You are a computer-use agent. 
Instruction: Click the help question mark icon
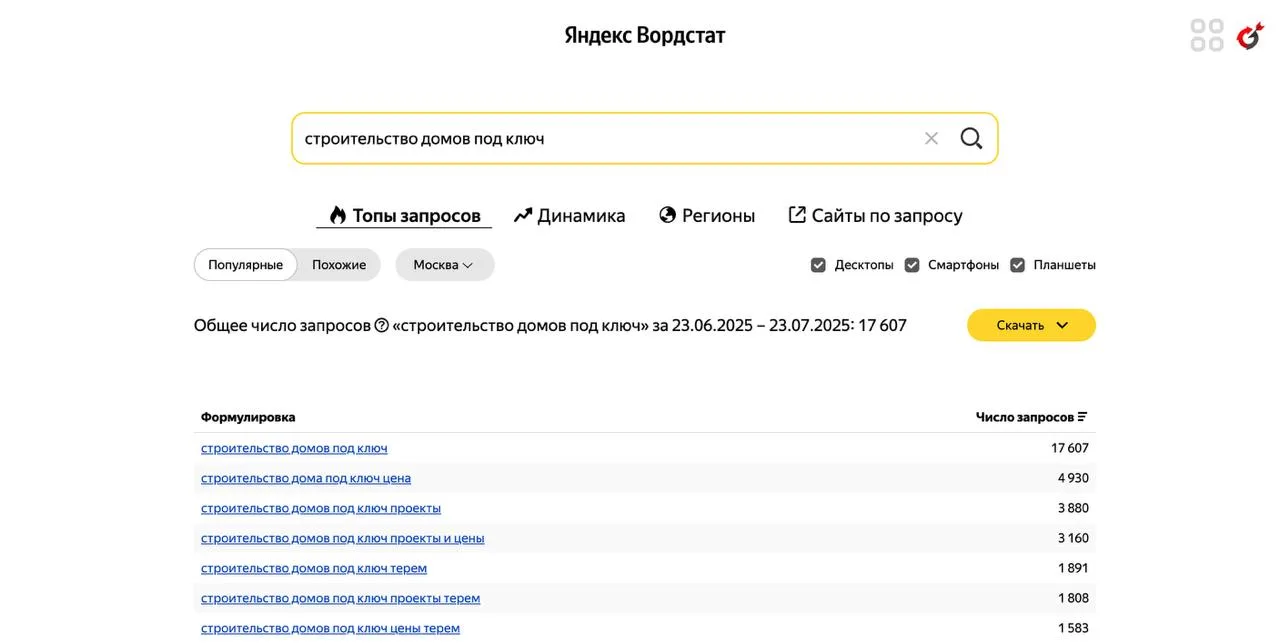tap(381, 325)
